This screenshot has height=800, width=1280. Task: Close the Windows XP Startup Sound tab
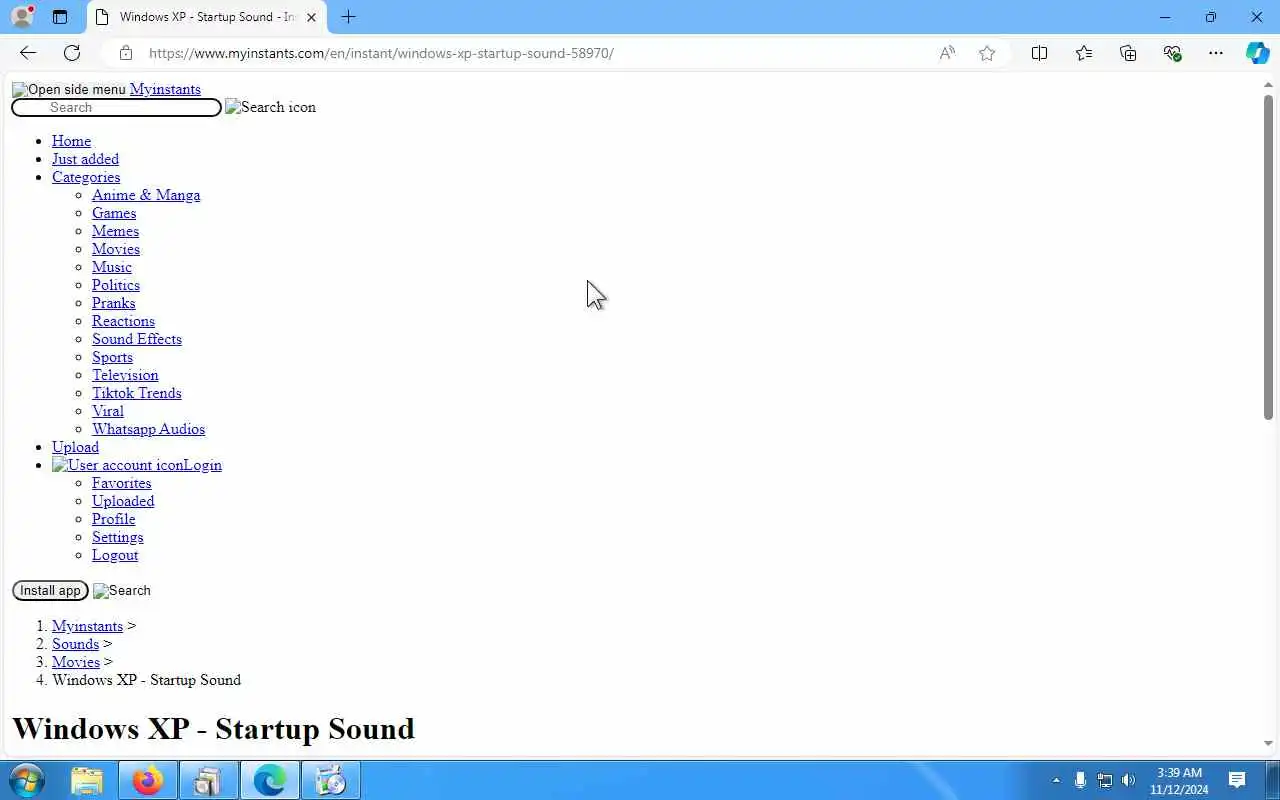click(x=311, y=17)
